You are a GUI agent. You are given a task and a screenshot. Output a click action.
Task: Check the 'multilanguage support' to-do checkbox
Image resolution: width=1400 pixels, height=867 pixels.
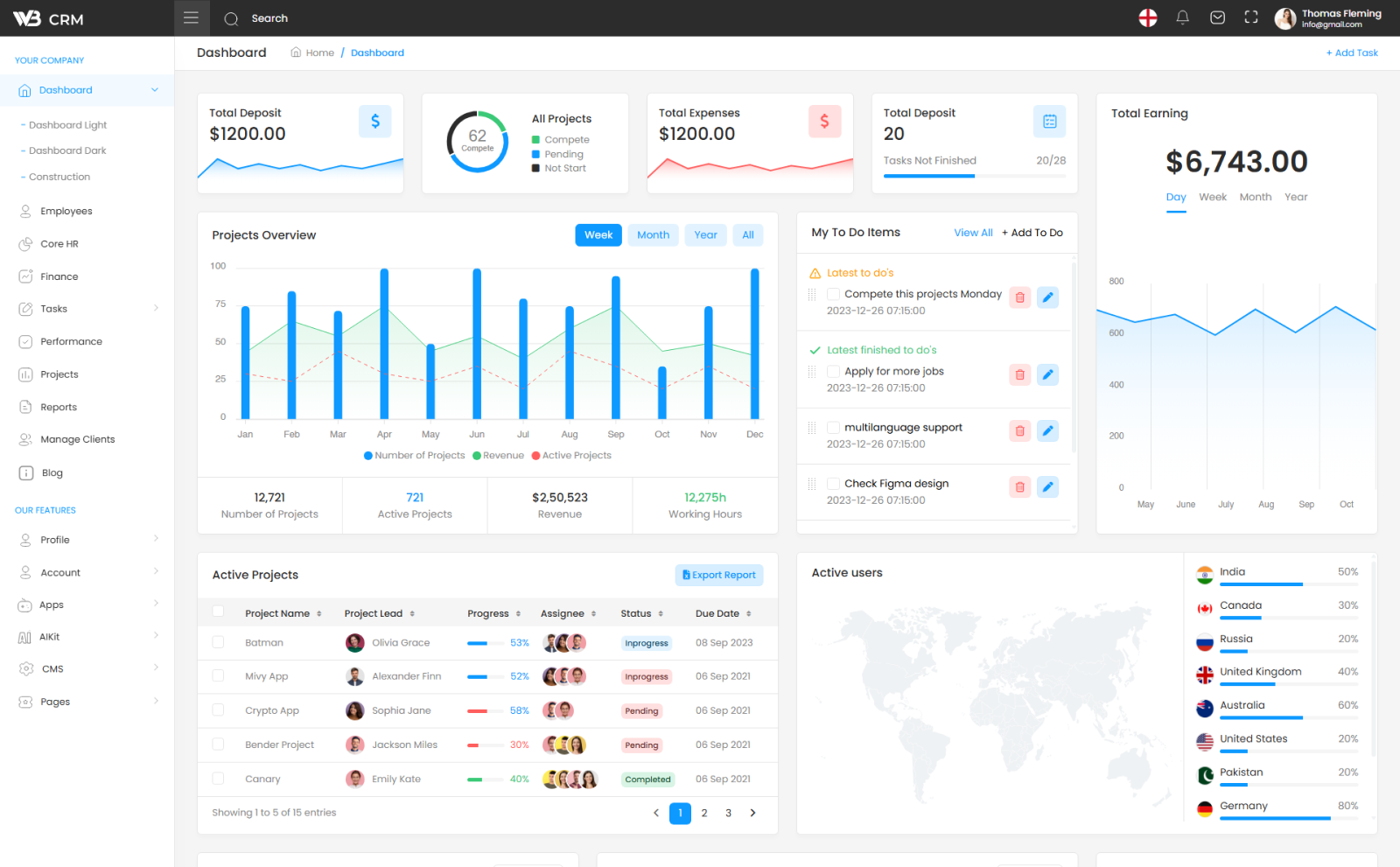click(x=833, y=427)
